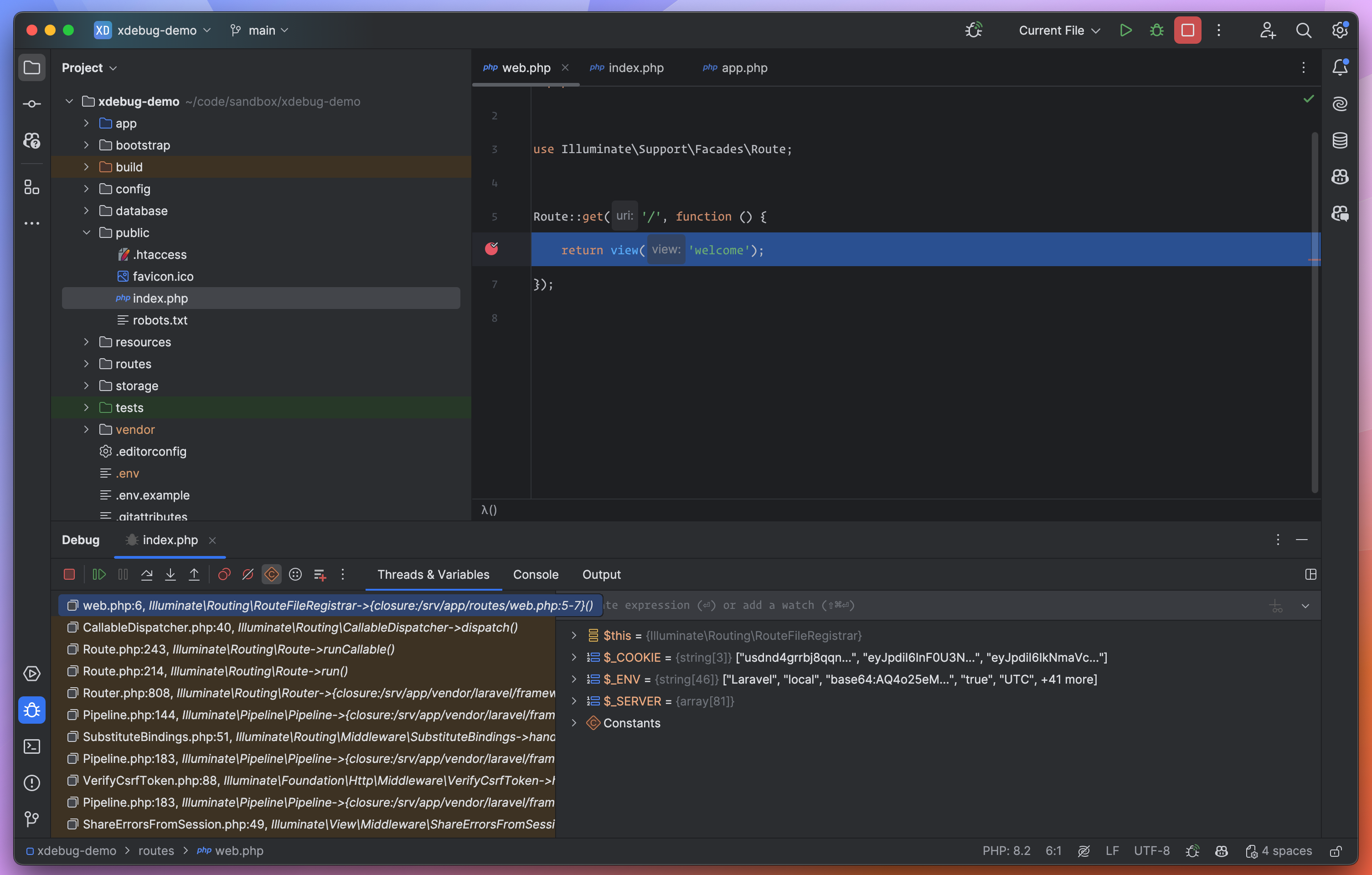Click routes in the breadcrumb bar
The image size is (1372, 875).
point(156,850)
